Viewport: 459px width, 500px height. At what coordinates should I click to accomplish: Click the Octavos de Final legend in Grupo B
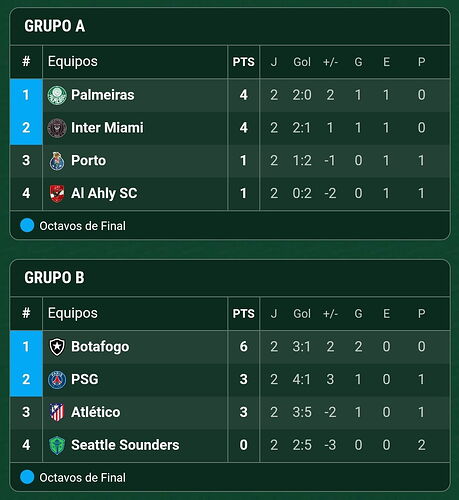coord(73,477)
